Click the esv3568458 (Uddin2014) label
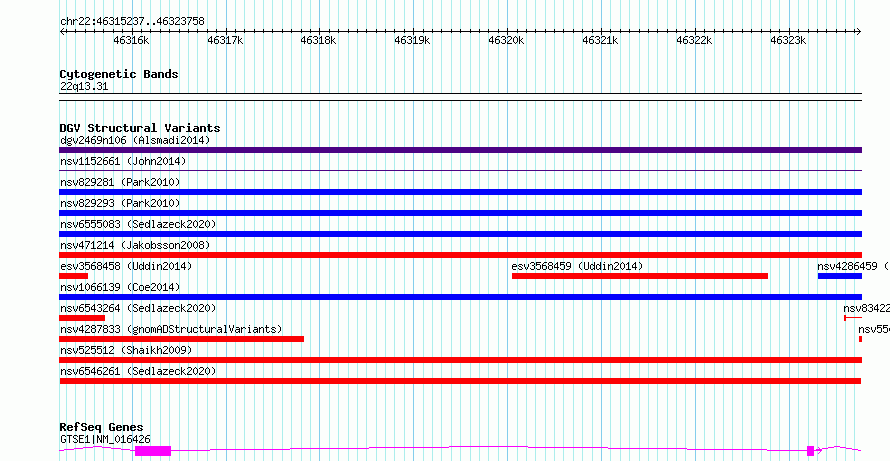This screenshot has height=461, width=890. (126, 266)
